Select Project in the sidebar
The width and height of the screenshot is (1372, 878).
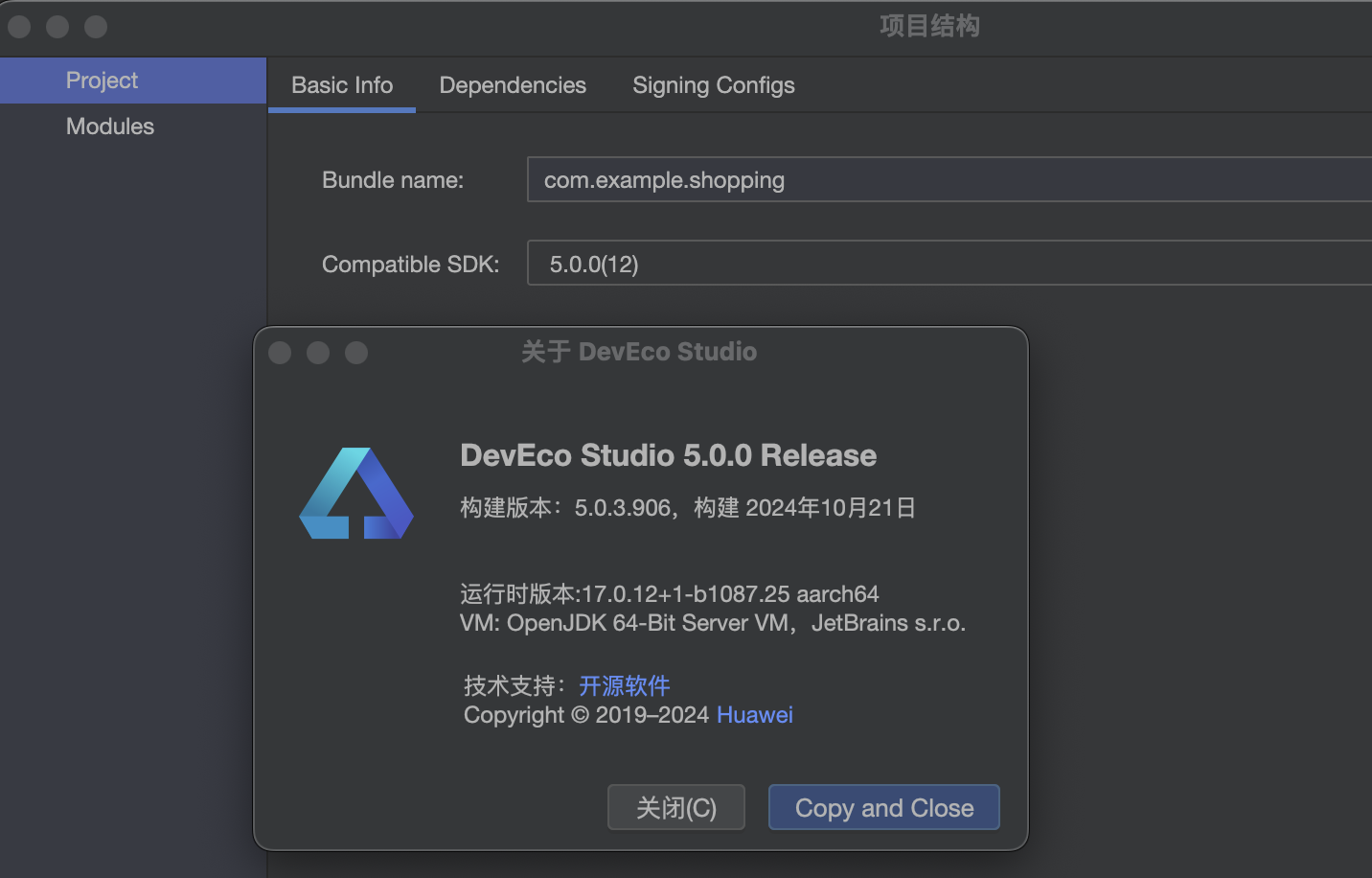click(x=133, y=81)
